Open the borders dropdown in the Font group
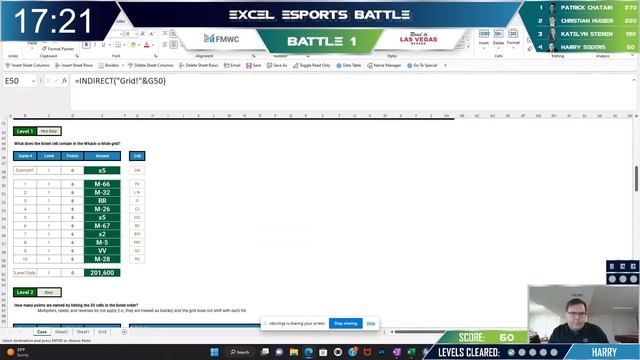The image size is (640, 360). [x=125, y=45]
